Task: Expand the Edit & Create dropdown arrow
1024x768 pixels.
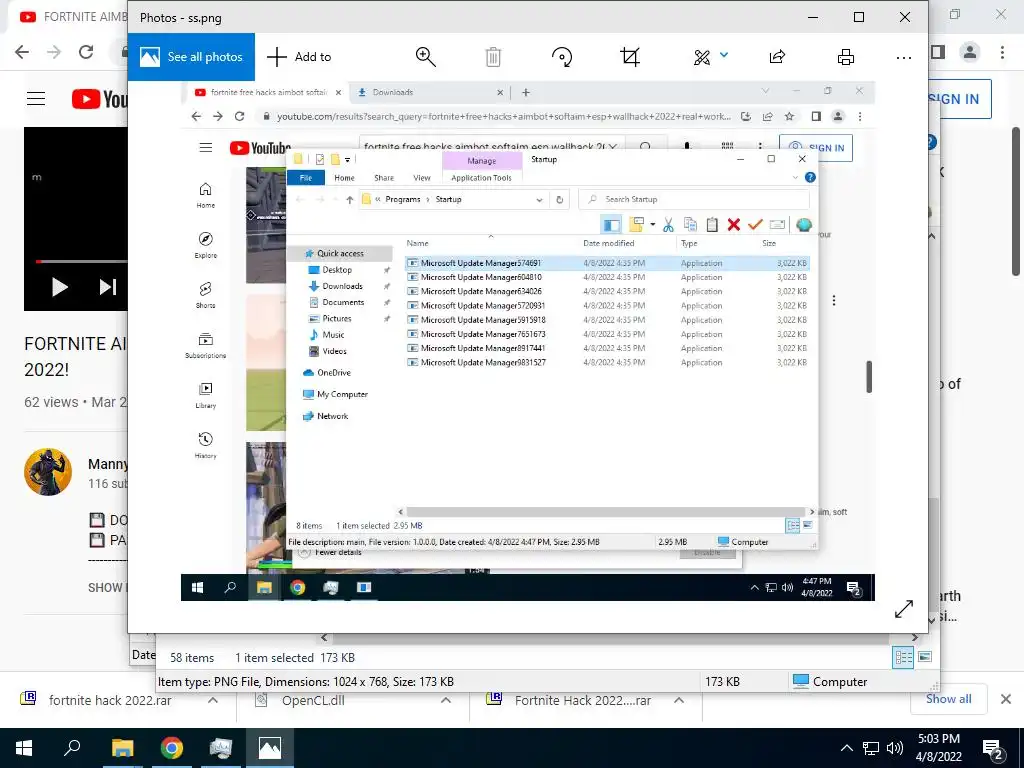Action: [x=724, y=56]
